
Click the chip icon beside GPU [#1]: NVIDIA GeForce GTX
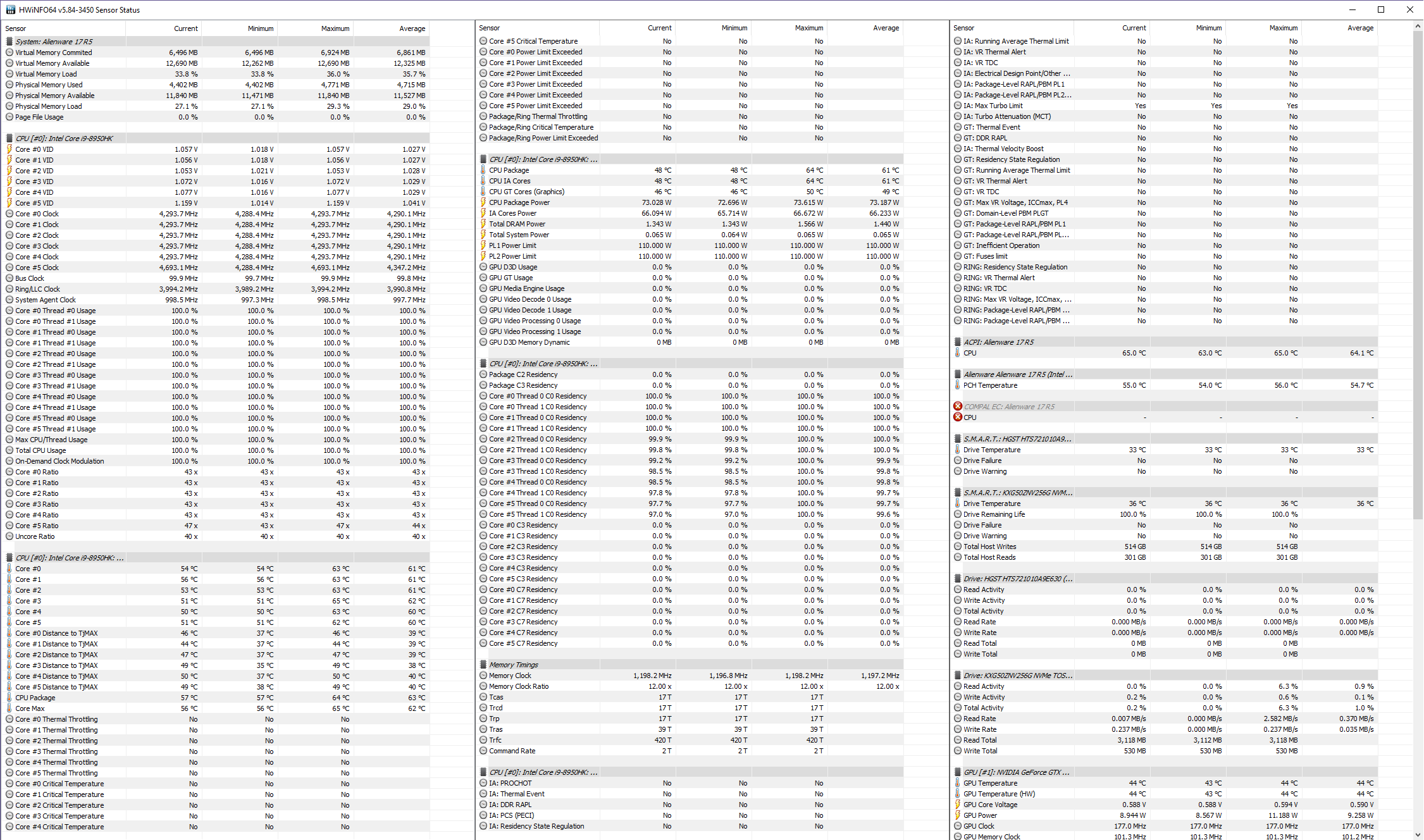pos(958,772)
